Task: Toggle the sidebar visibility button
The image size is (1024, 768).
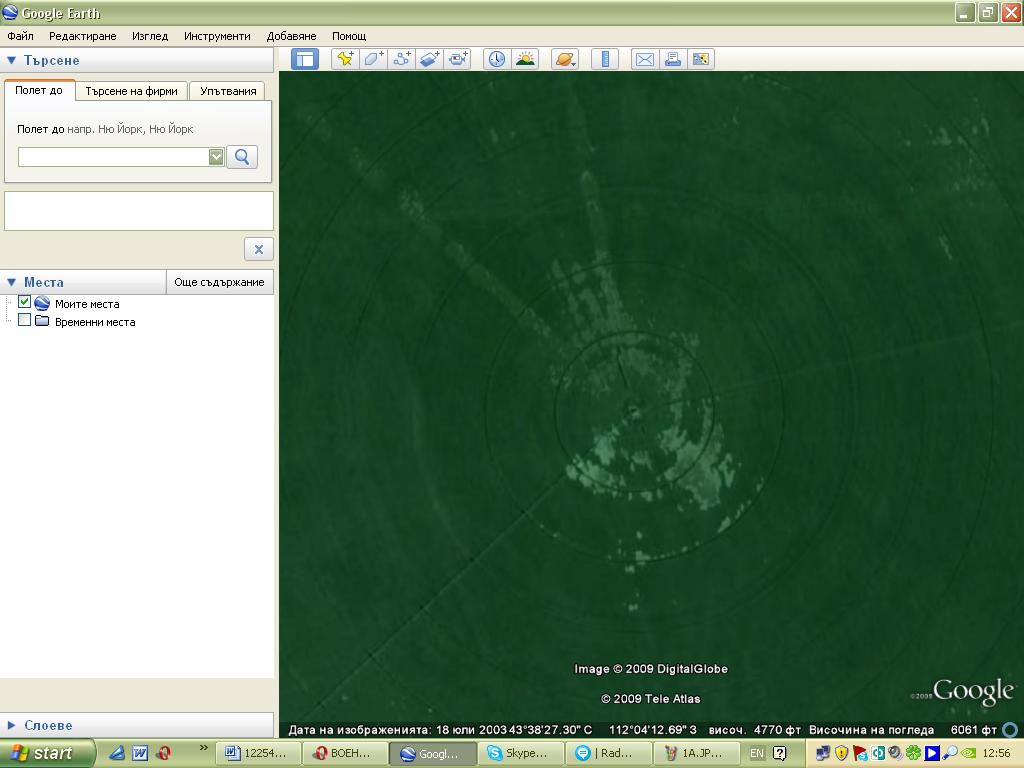Action: pyautogui.click(x=304, y=59)
